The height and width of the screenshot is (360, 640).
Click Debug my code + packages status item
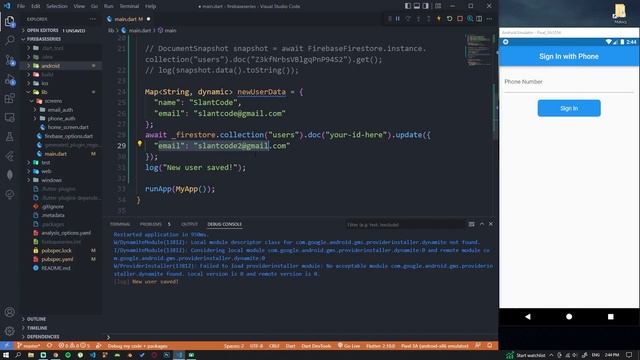[138, 346]
